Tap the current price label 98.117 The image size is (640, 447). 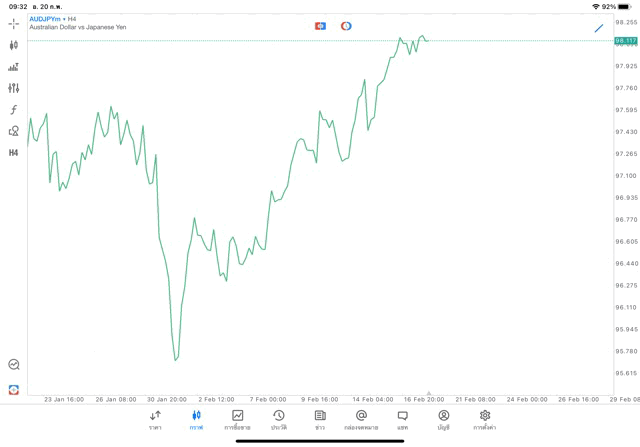coord(626,41)
